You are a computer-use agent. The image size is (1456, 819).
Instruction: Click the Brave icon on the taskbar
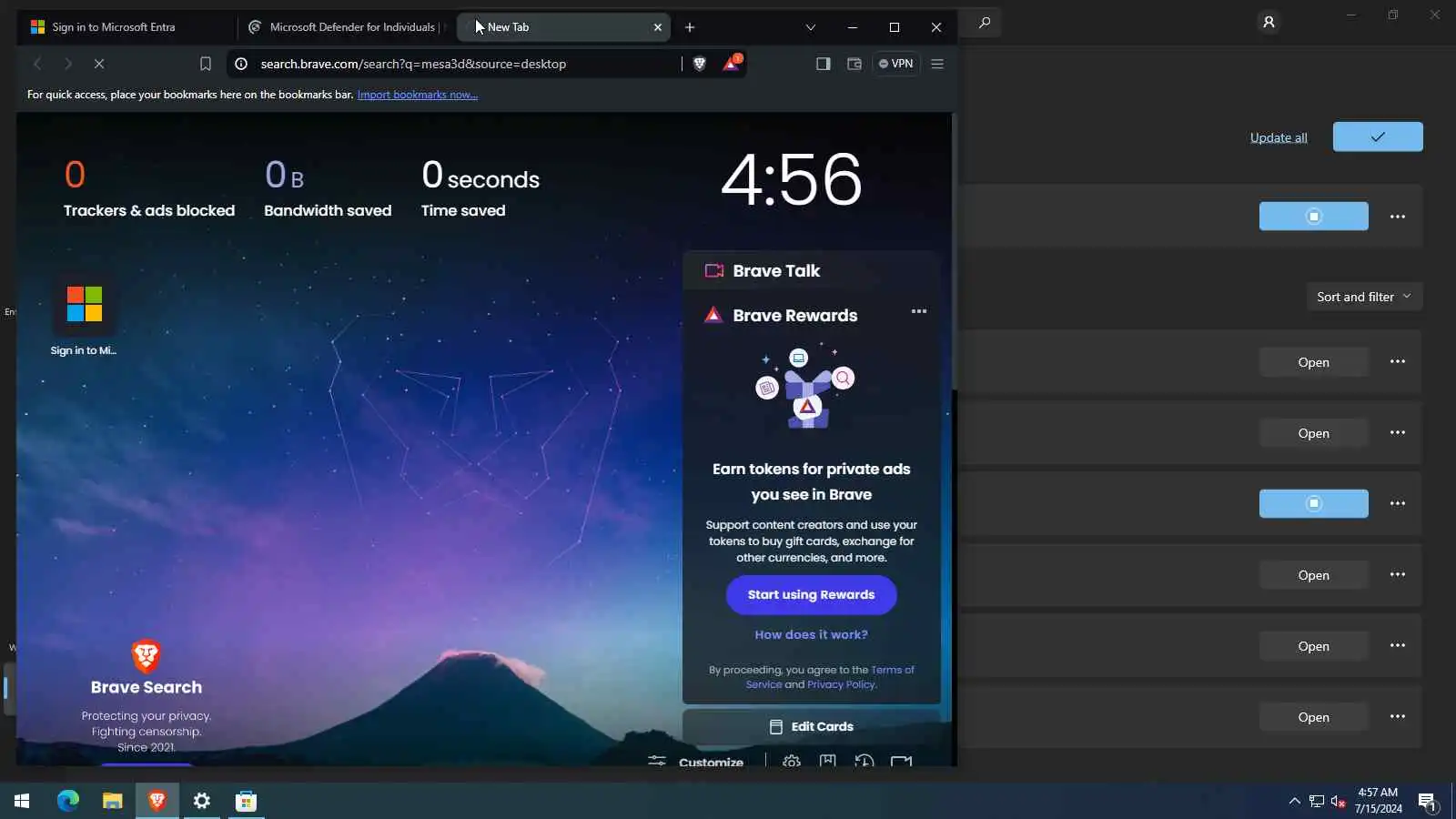pos(157,801)
